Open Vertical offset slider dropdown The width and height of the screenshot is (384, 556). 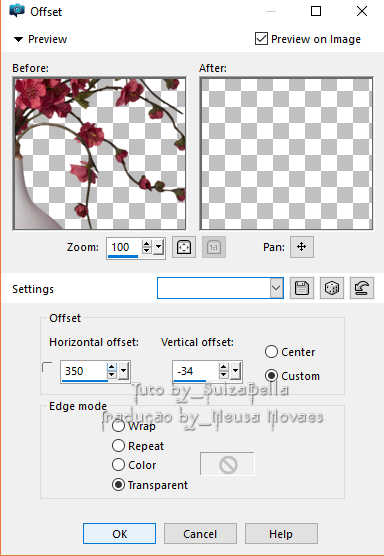pos(235,371)
